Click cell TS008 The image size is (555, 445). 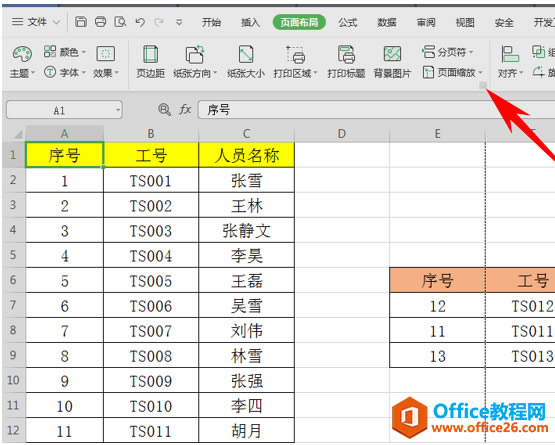point(151,355)
